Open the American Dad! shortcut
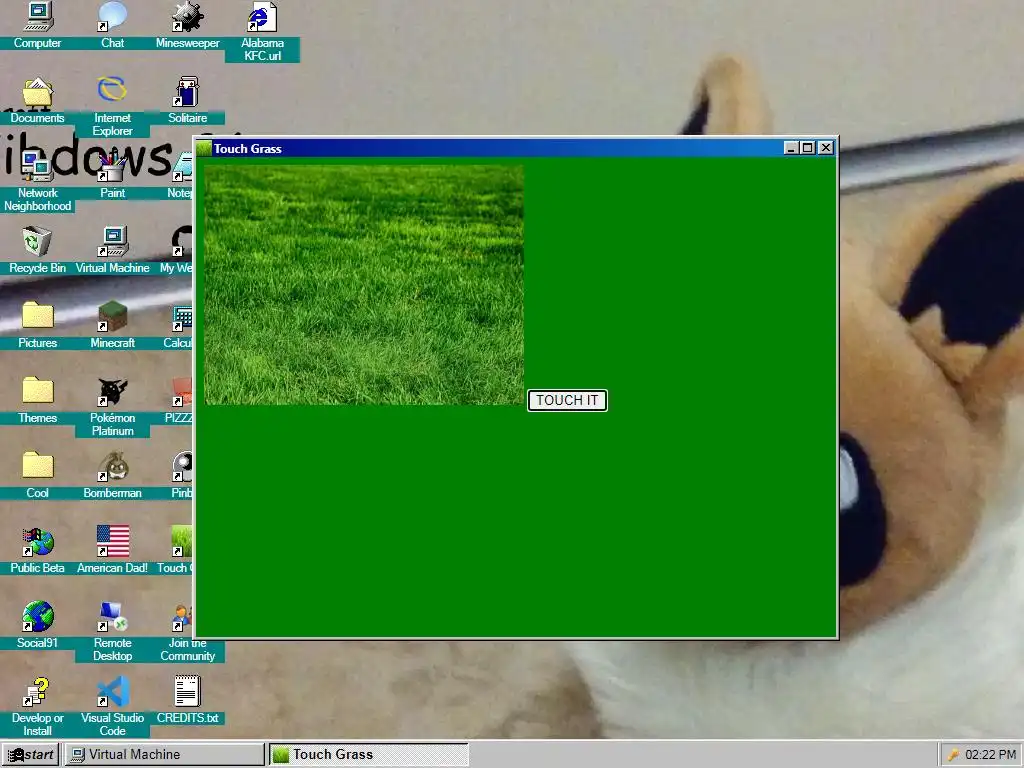 (112, 551)
